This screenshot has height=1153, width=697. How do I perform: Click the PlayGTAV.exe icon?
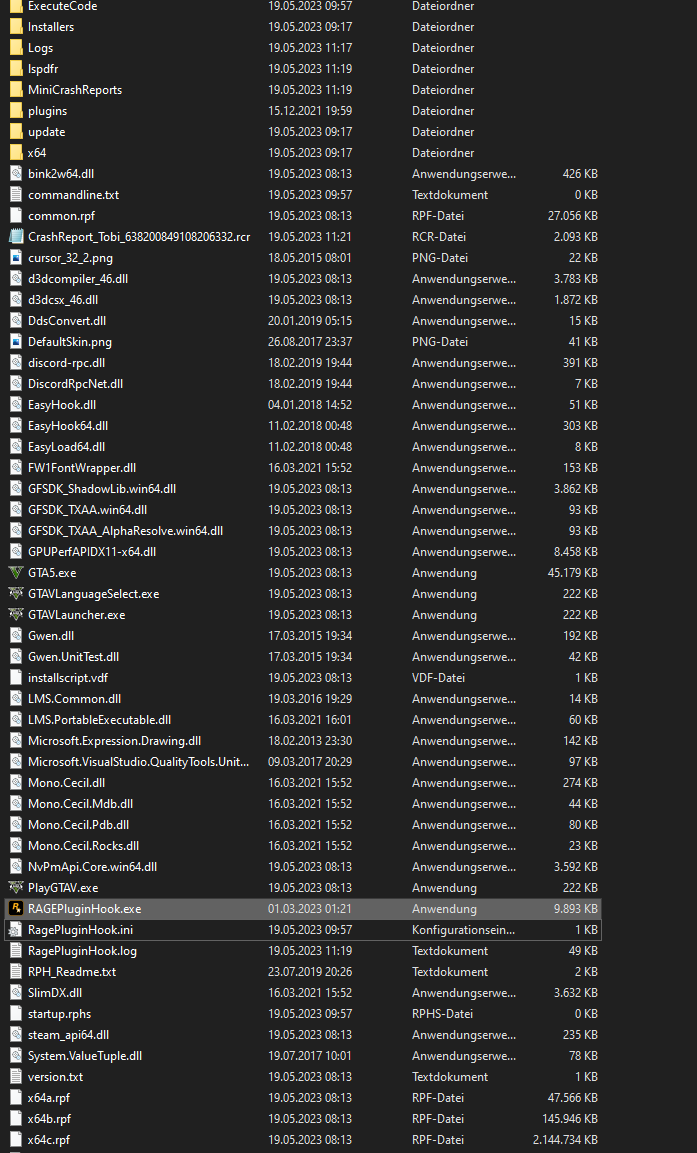click(x=16, y=888)
